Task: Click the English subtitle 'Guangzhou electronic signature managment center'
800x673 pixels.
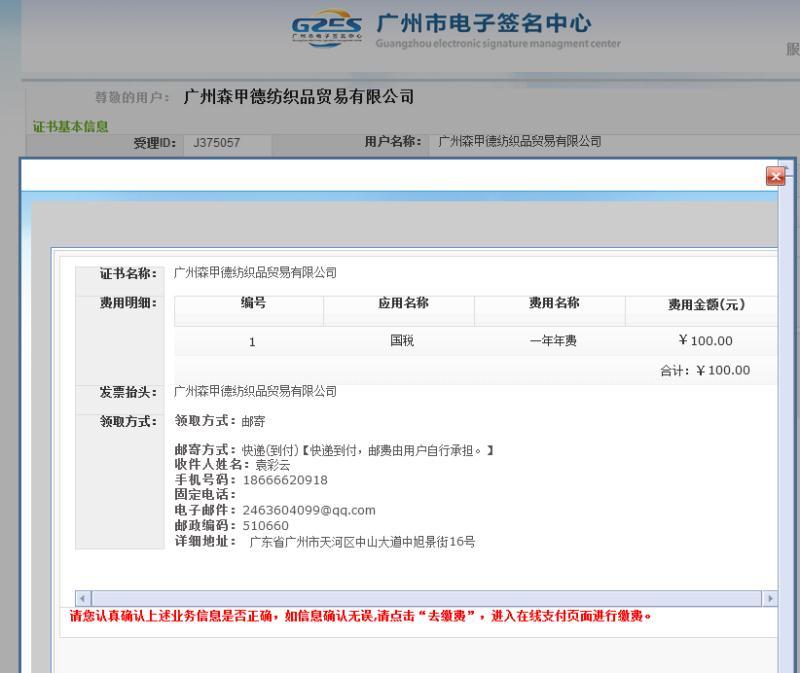Action: pos(498,44)
